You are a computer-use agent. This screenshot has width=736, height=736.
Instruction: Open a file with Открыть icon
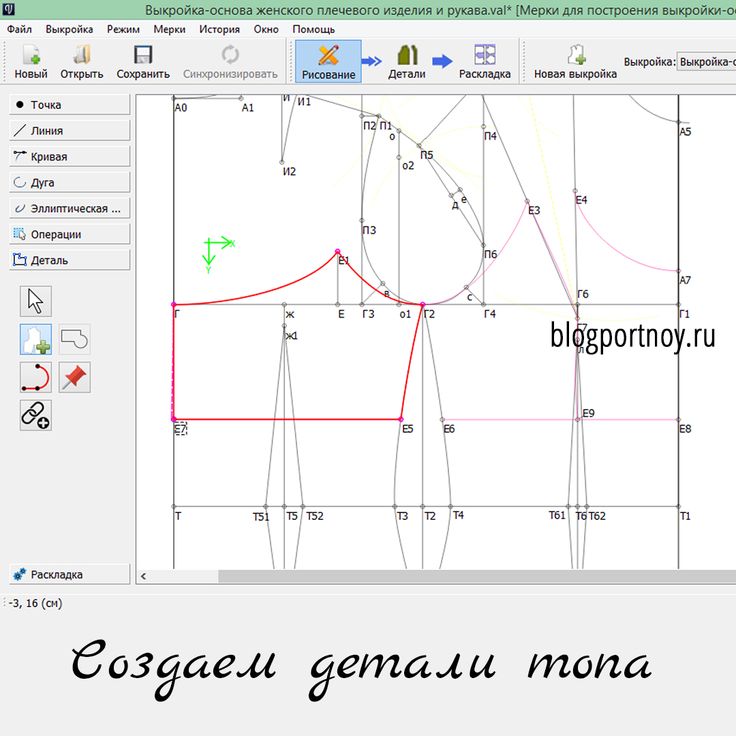click(x=82, y=61)
